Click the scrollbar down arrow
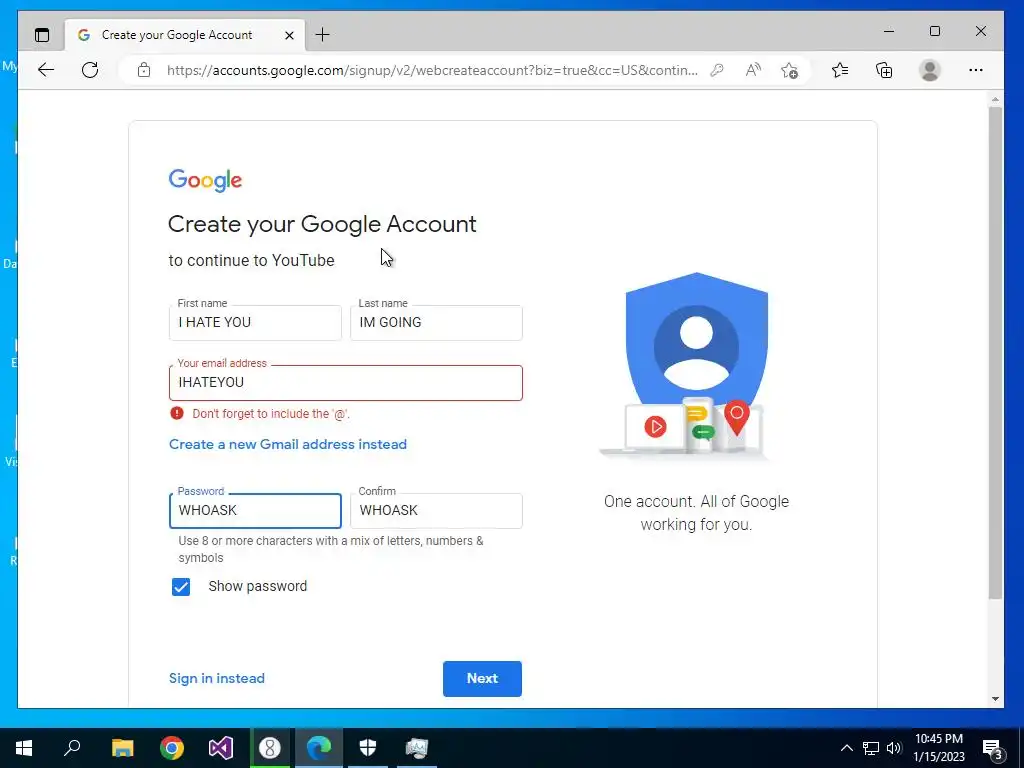The image size is (1024, 768). tap(995, 699)
